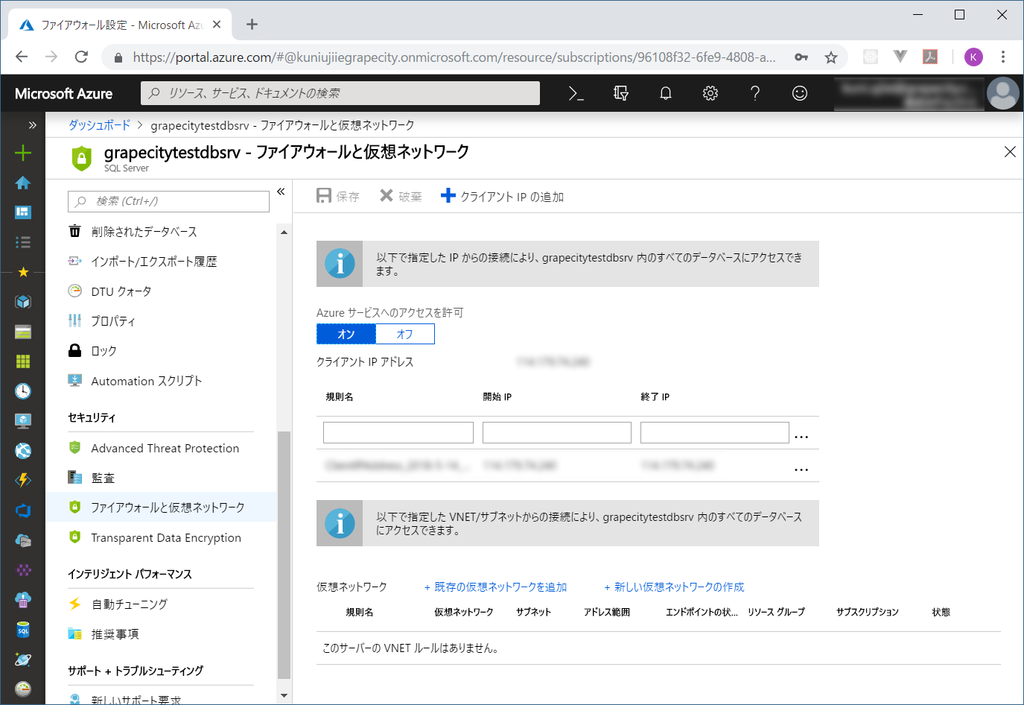Screen dimensions: 1024x705
Task: Click 開始 IP input field
Action: [x=557, y=433]
